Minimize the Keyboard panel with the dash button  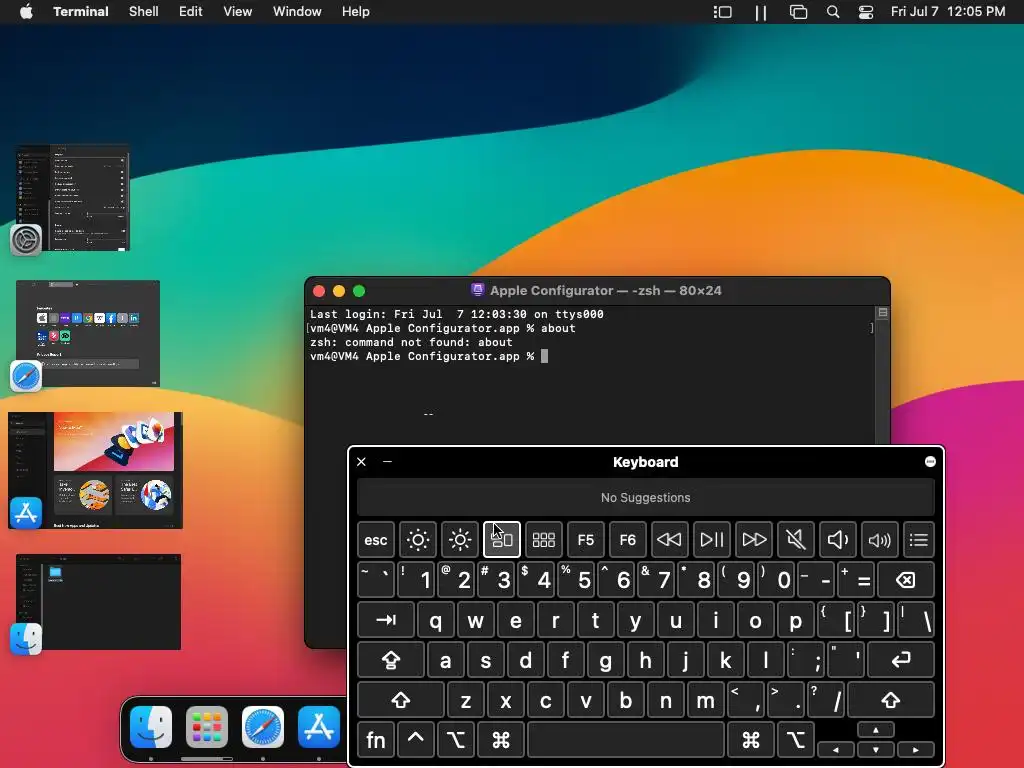[x=387, y=462]
